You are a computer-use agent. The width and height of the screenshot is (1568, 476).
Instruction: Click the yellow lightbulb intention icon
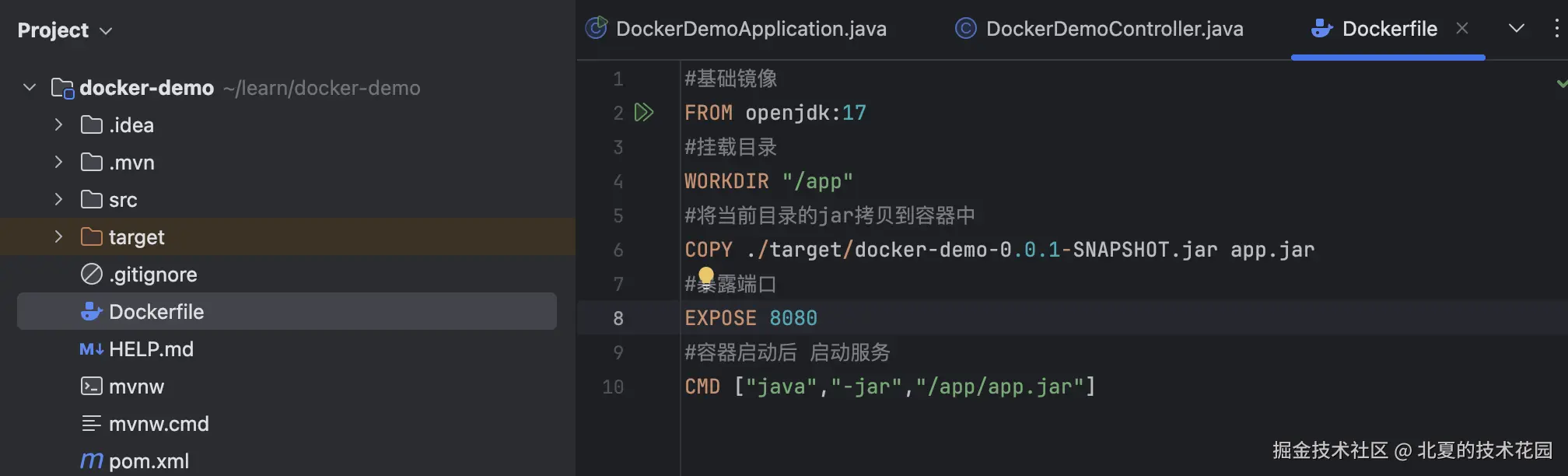(705, 276)
